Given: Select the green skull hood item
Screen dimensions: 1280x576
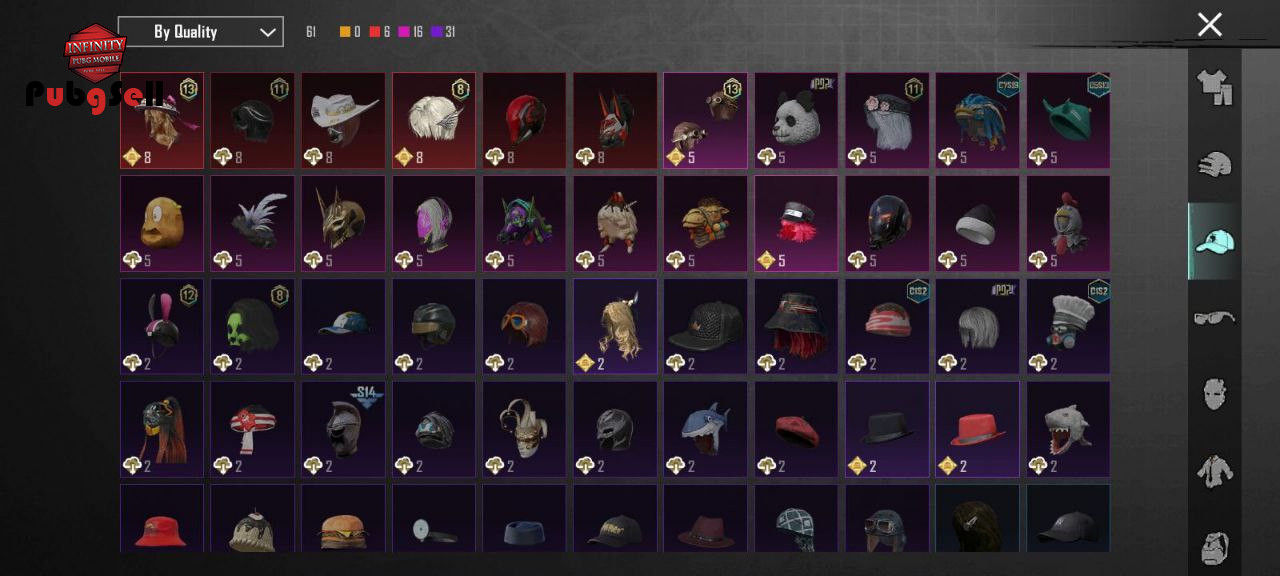Looking at the screenshot, I should coord(252,326).
